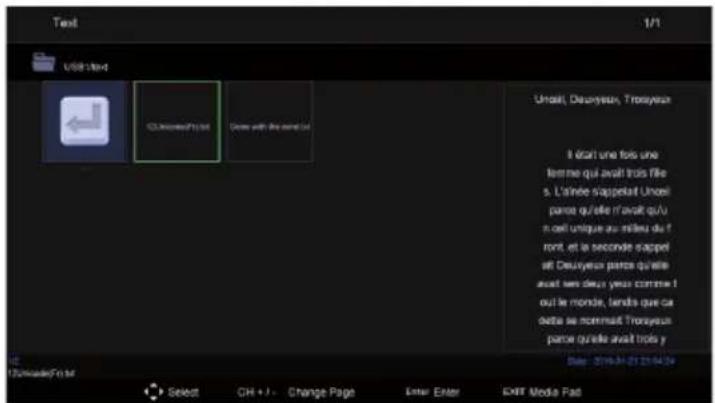Click preview line 'femme qui avait trois fille'
This screenshot has width=715, height=403.
click(x=606, y=173)
